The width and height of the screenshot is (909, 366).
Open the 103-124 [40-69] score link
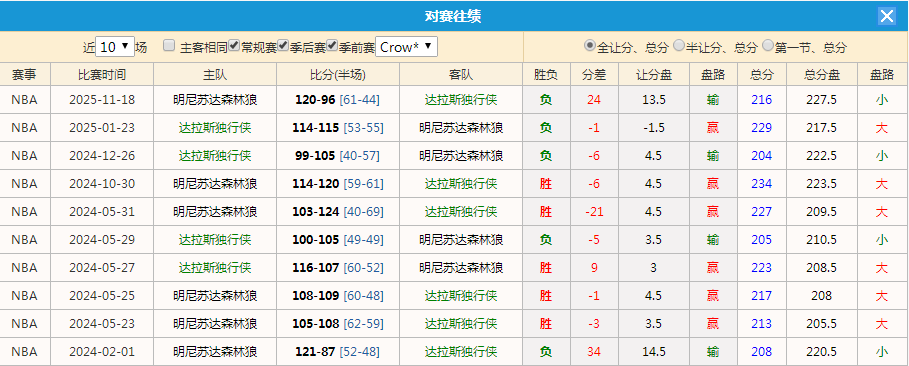[x=338, y=212]
